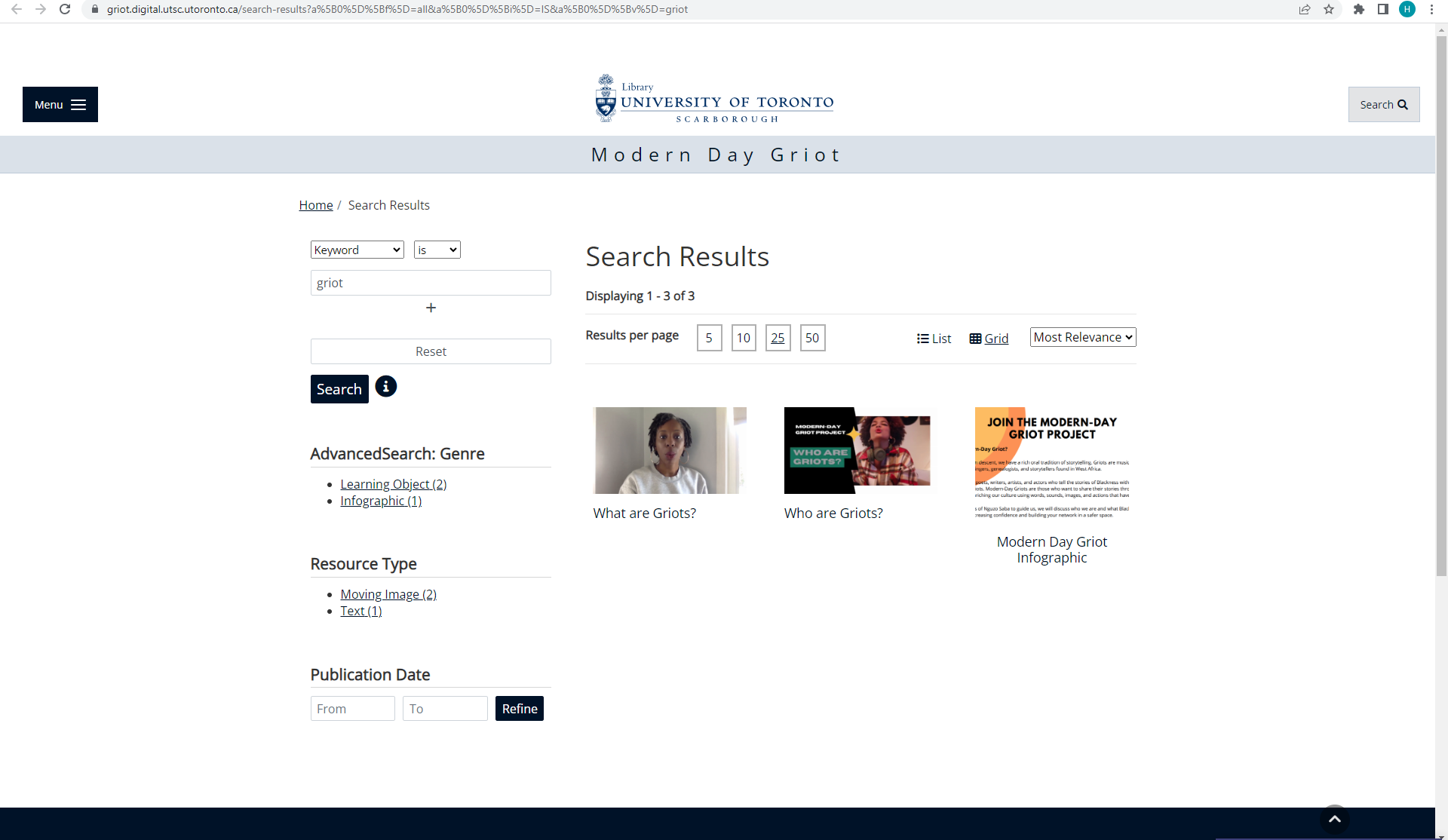Click the publication date To field
The image size is (1448, 840).
(x=445, y=709)
